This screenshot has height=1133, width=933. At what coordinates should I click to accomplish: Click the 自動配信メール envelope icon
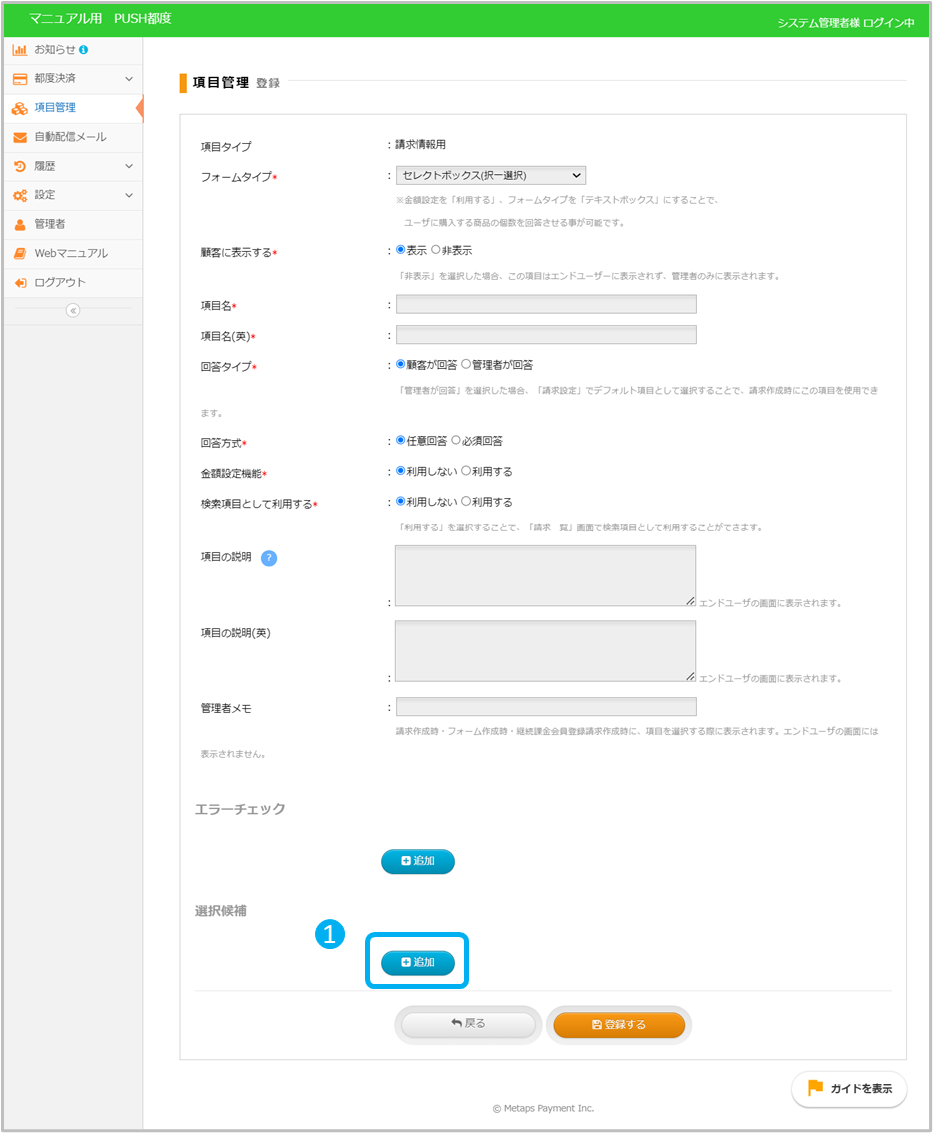(19, 137)
